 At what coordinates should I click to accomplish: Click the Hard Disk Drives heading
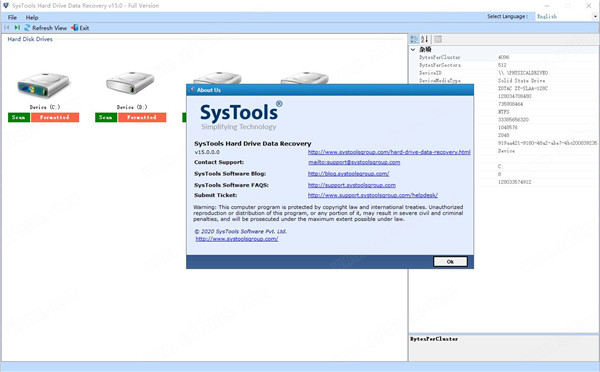30,39
